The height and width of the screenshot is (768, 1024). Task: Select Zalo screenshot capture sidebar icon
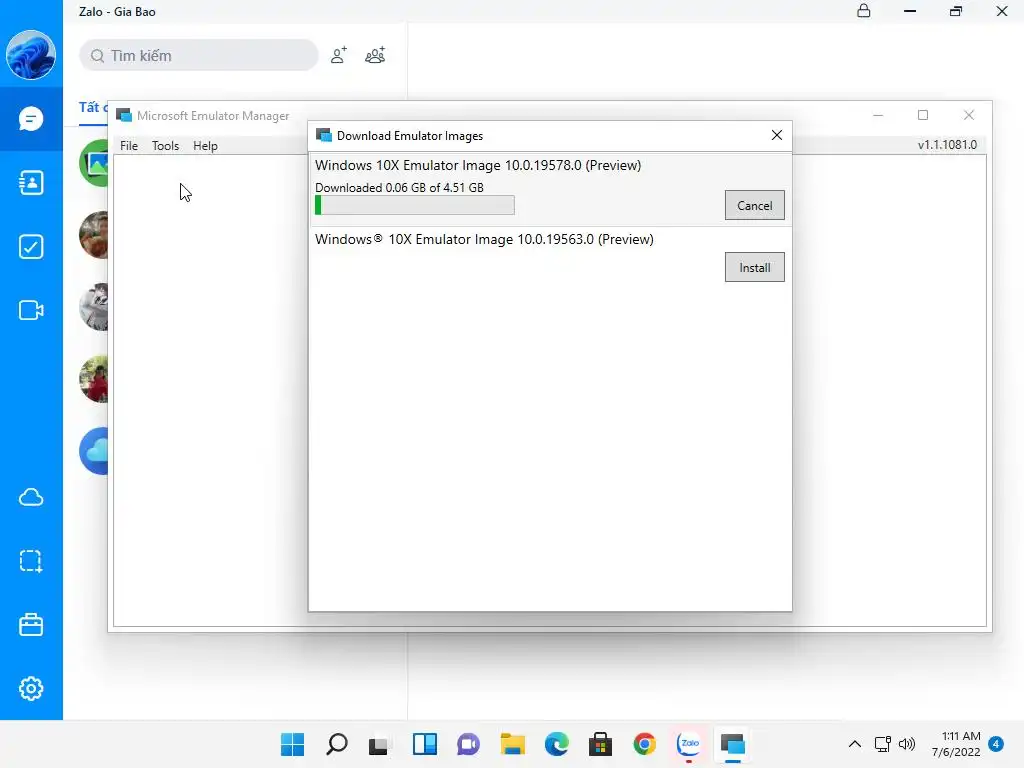click(x=31, y=561)
